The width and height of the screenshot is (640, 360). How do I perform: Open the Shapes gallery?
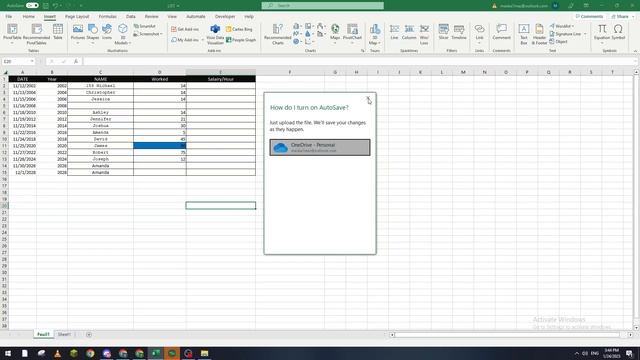(x=93, y=33)
